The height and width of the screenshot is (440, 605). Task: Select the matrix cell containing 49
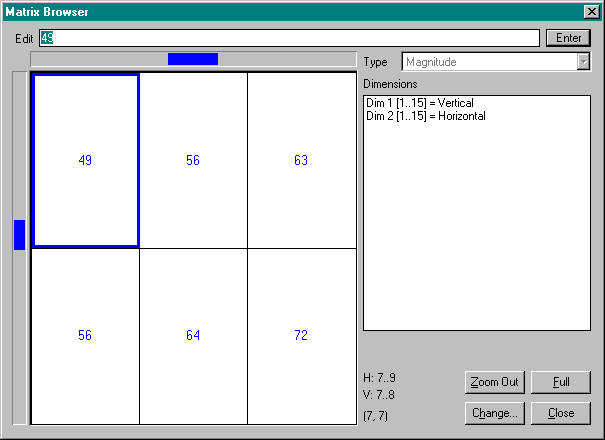coord(85,161)
